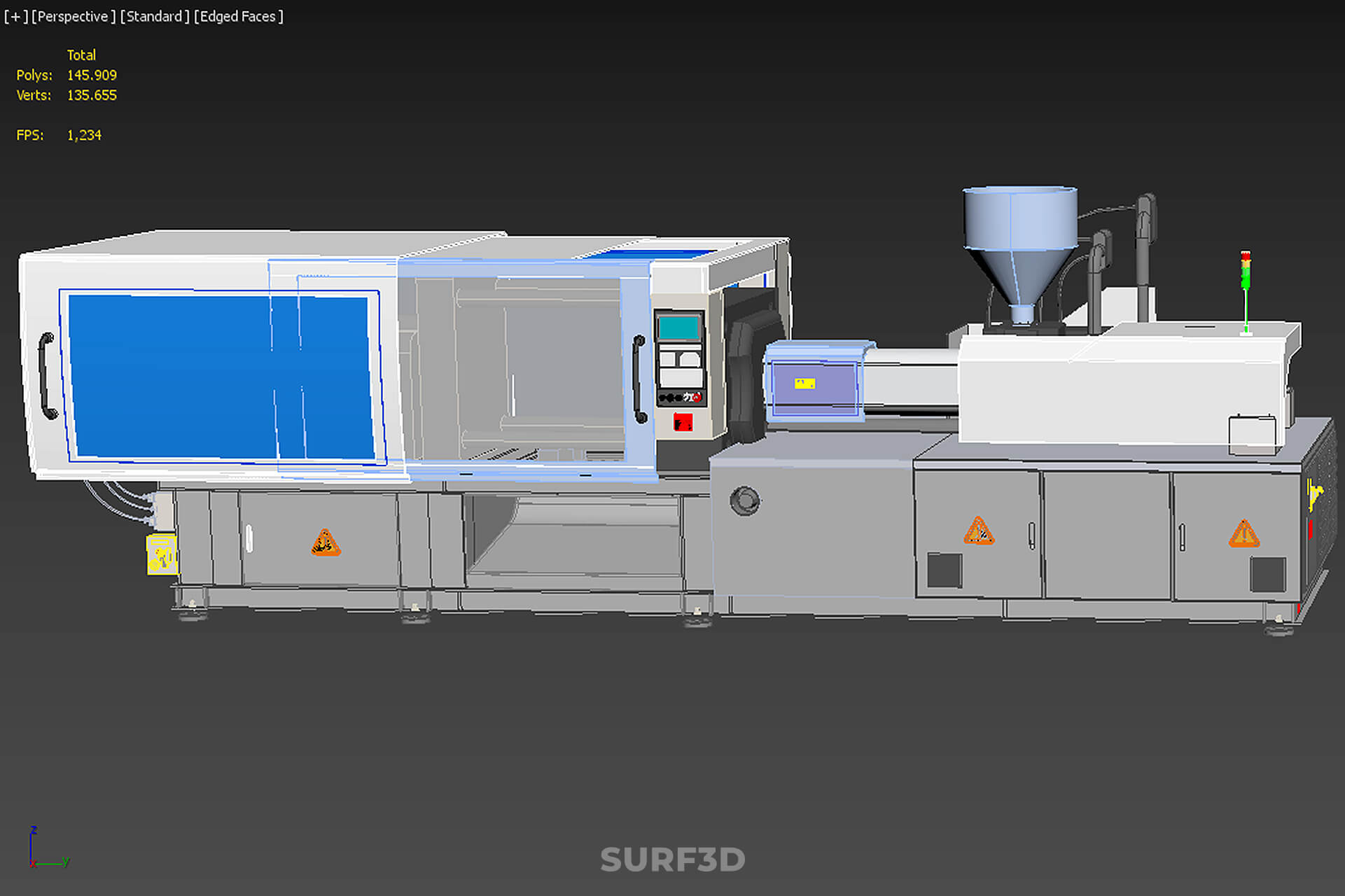Open the [+] viewport general menu
This screenshot has height=896, width=1345.
(x=16, y=16)
